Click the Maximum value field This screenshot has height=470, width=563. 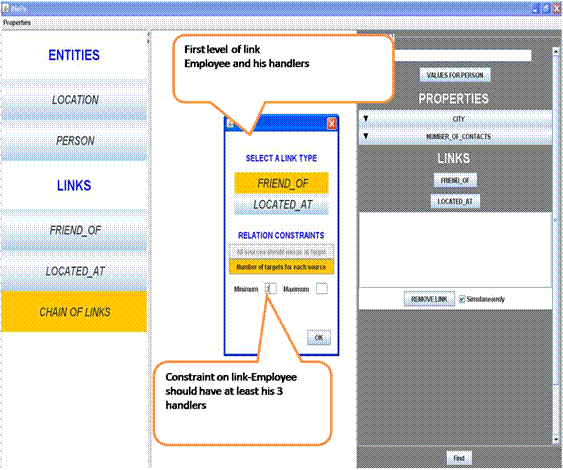322,289
